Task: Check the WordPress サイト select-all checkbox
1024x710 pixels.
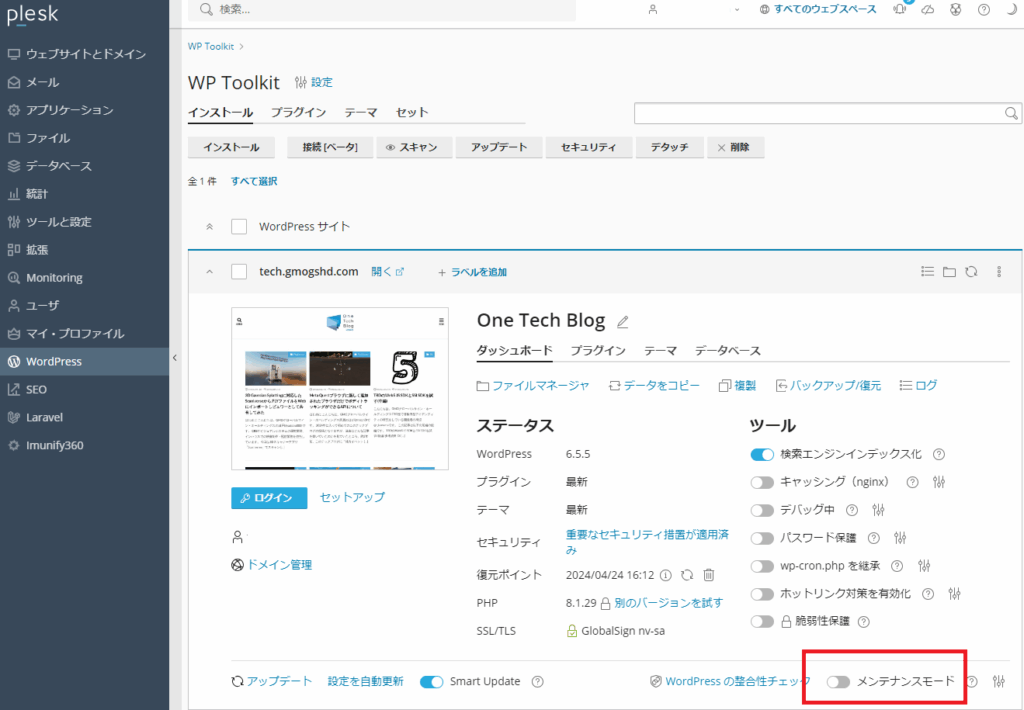Action: pyautogui.click(x=239, y=226)
